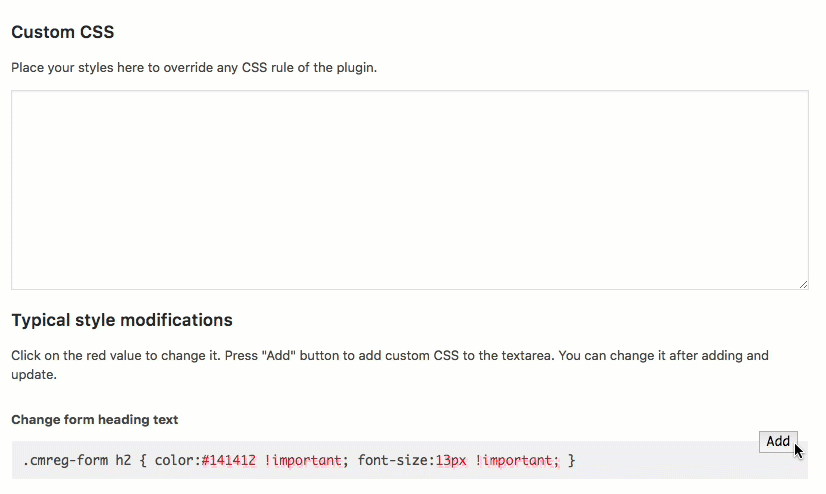Click the red #141412 color value

click(x=229, y=461)
